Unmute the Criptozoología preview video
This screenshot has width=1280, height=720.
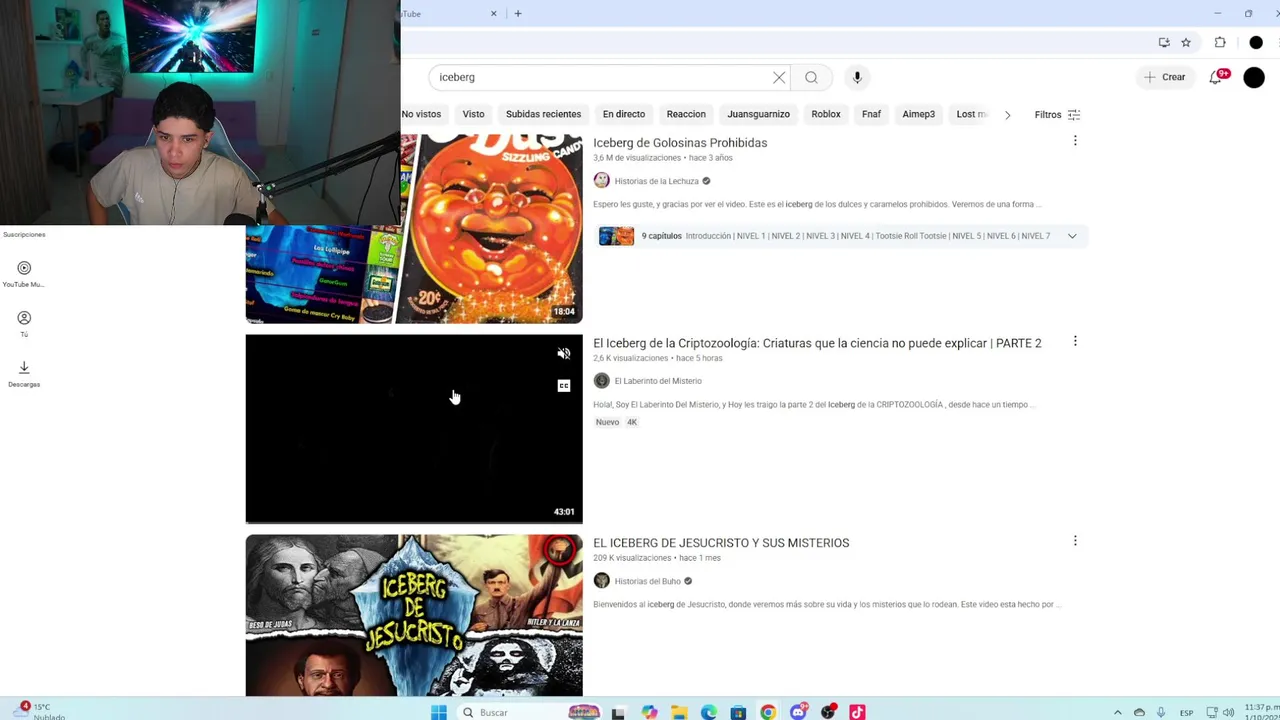(x=564, y=353)
